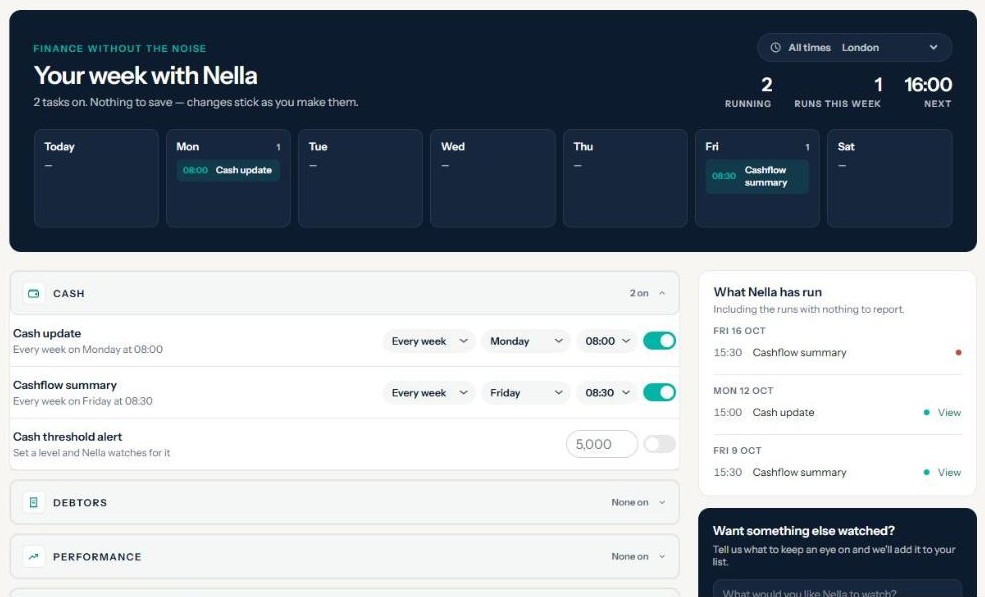Open Cash update day dropdown Monday
Image resolution: width=985 pixels, height=597 pixels.
point(526,341)
